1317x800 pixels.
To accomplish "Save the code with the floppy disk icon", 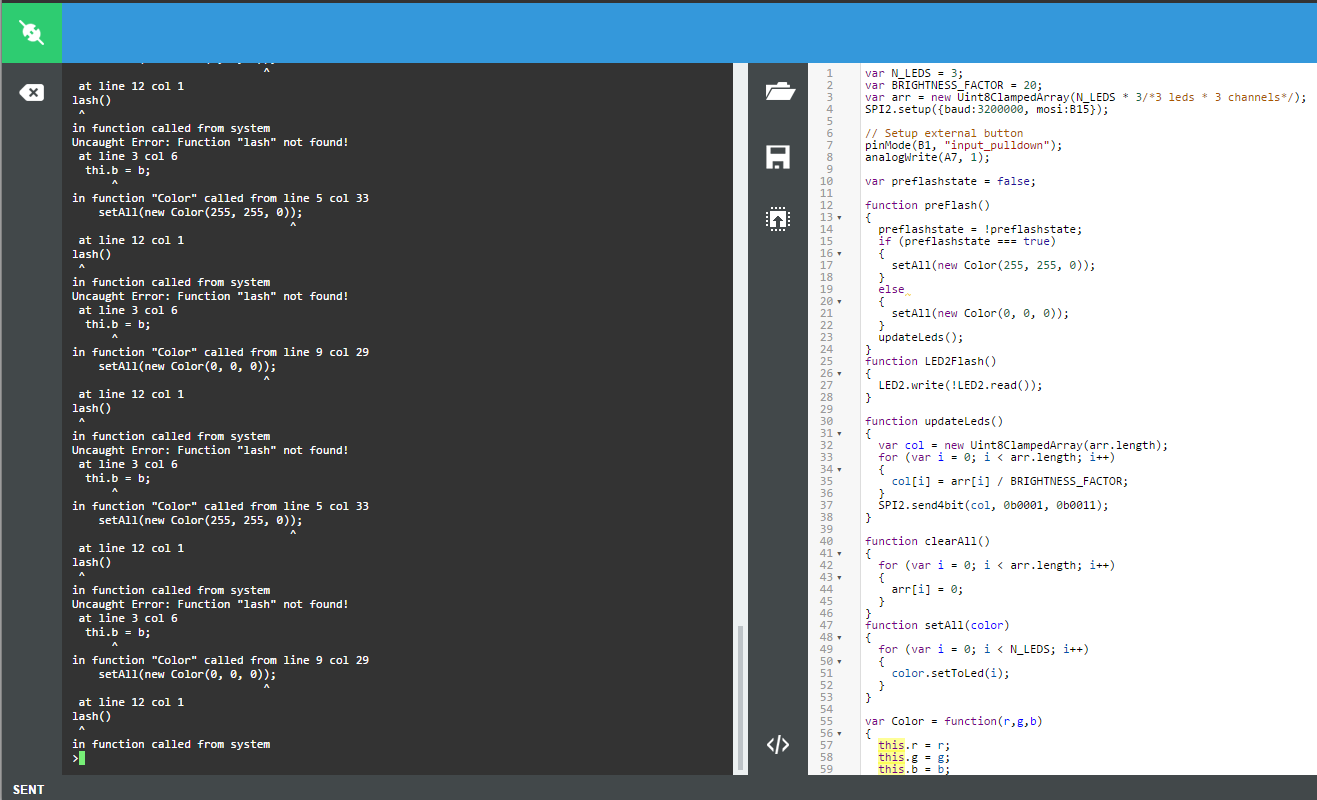I will pos(778,157).
